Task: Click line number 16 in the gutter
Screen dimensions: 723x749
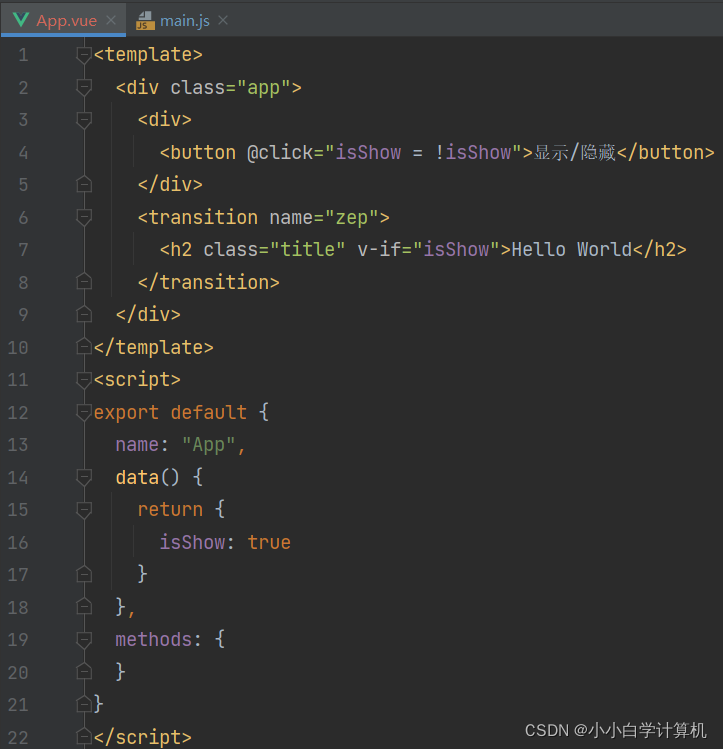Action: (18, 543)
